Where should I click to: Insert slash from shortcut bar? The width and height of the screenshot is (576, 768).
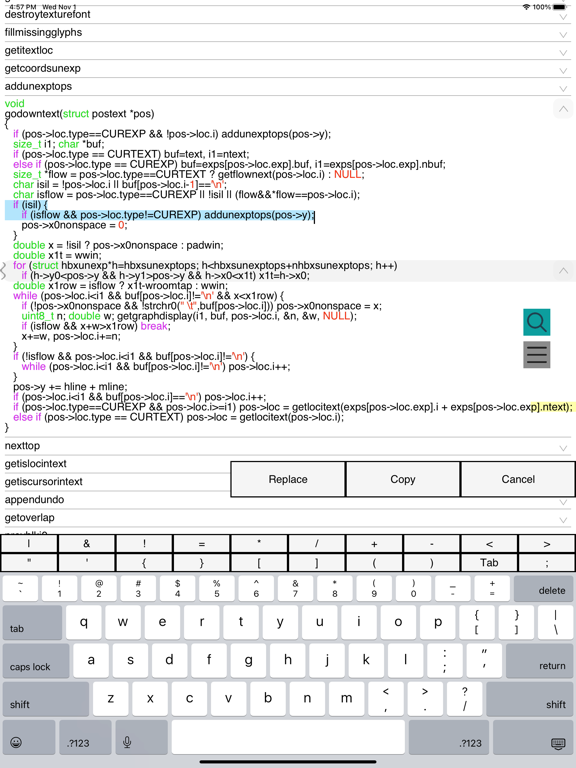coord(317,544)
